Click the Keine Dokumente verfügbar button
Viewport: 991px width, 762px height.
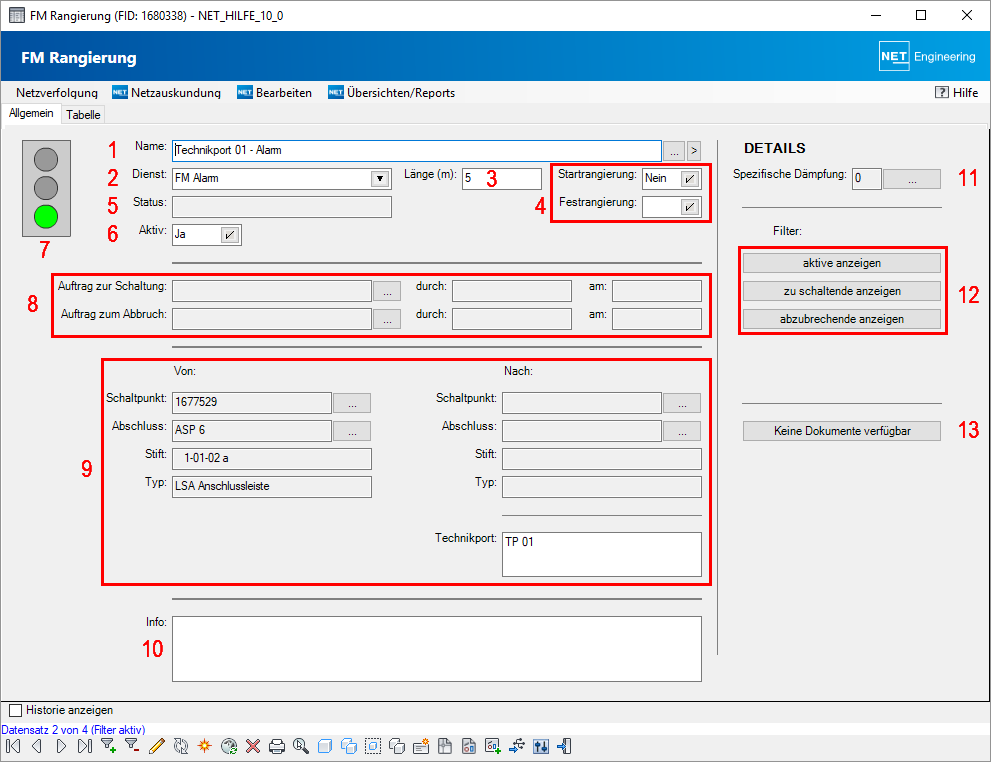[842, 431]
